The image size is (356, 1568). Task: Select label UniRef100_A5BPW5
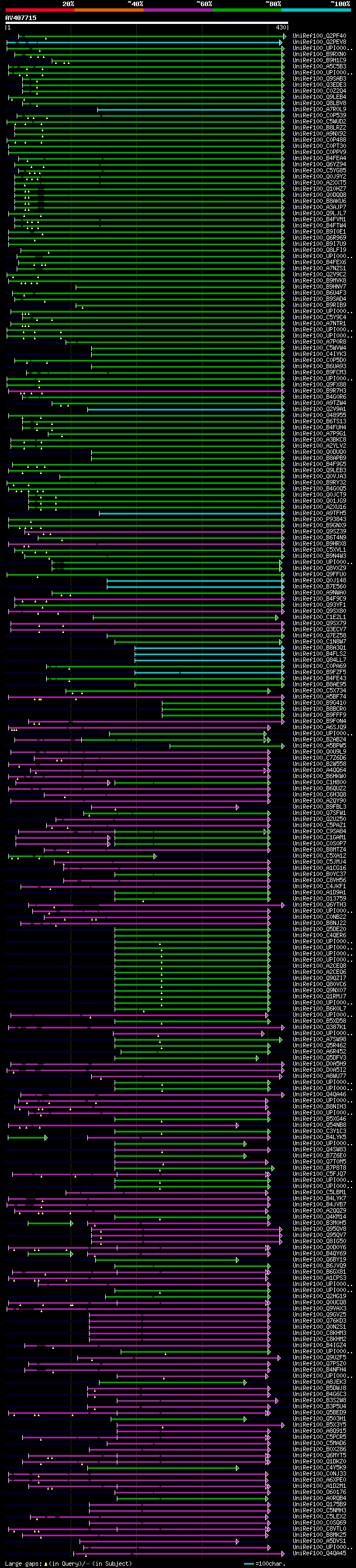319,746
